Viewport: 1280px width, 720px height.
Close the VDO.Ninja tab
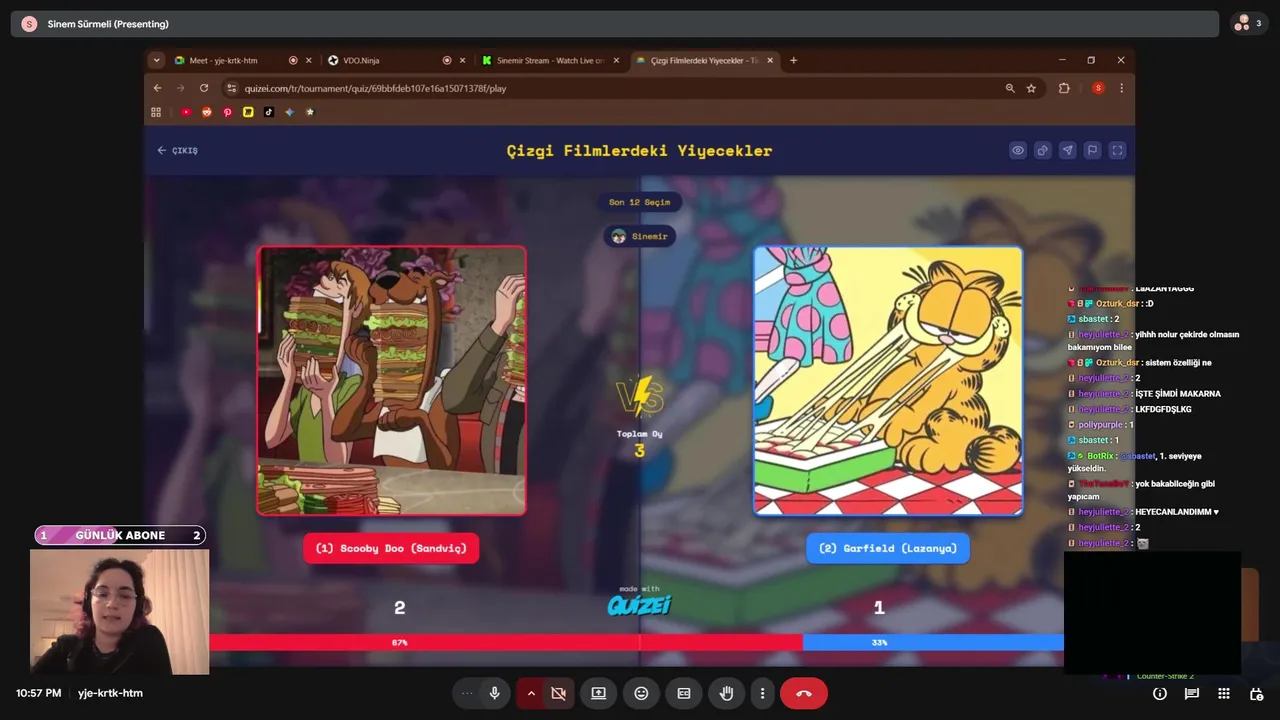tap(463, 60)
